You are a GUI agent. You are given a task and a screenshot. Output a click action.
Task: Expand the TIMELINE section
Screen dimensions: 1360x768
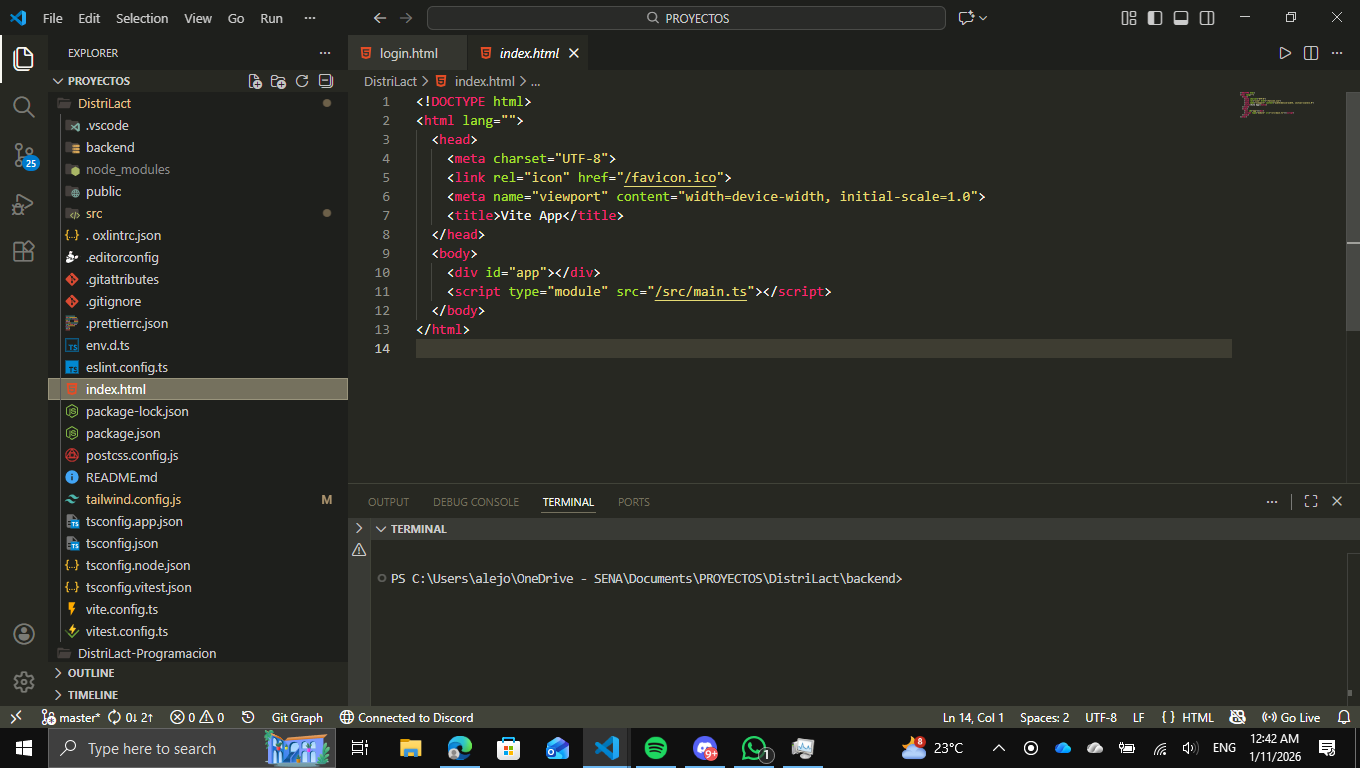[92, 695]
